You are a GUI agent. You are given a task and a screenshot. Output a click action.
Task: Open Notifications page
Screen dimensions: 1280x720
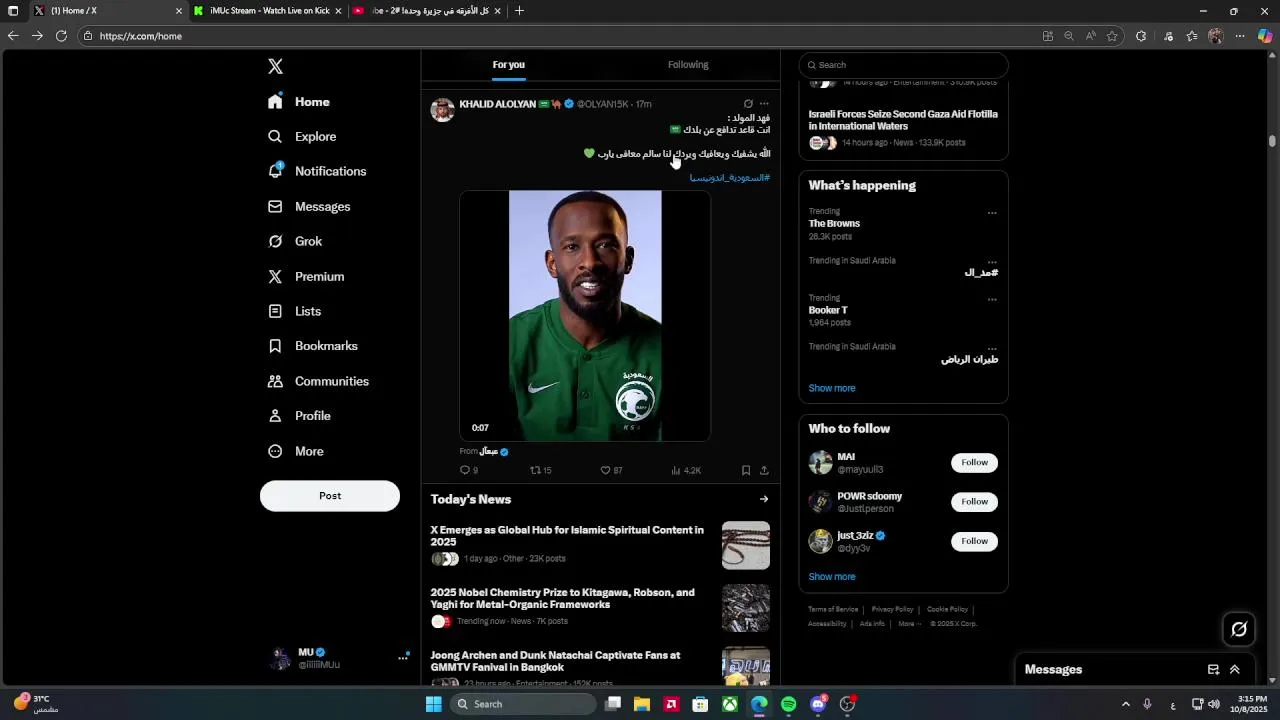(317, 171)
